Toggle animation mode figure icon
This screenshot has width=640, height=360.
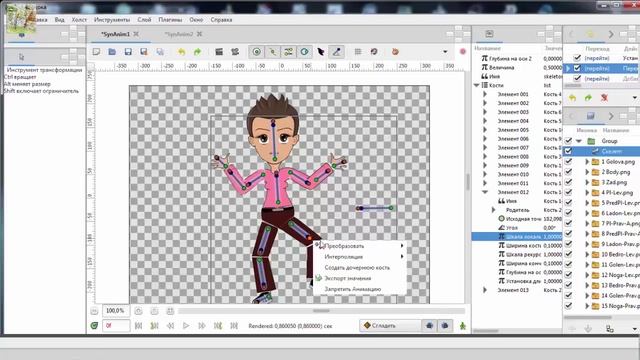(x=462, y=326)
